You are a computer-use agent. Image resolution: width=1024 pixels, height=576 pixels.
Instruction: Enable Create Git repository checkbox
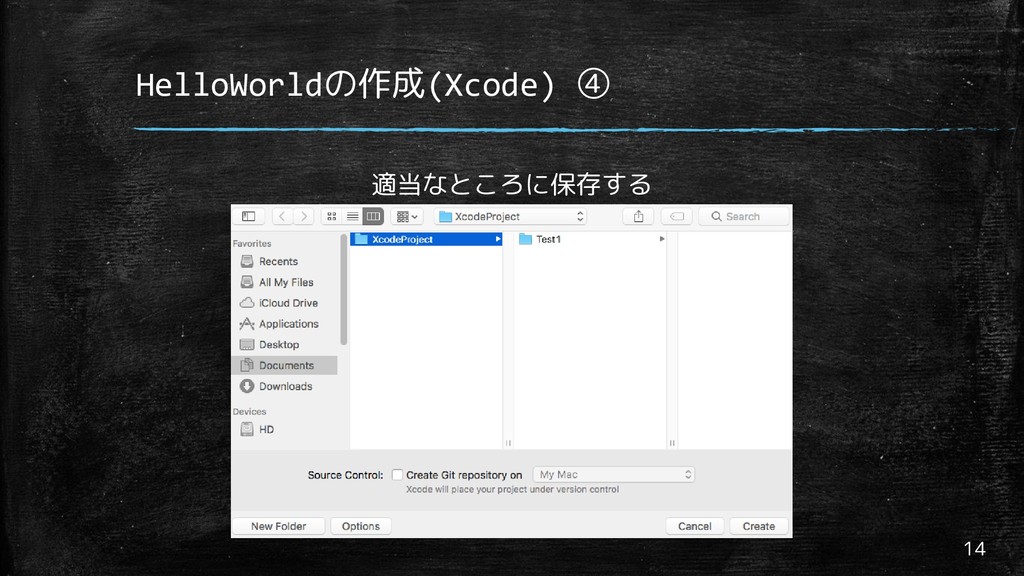[397, 475]
